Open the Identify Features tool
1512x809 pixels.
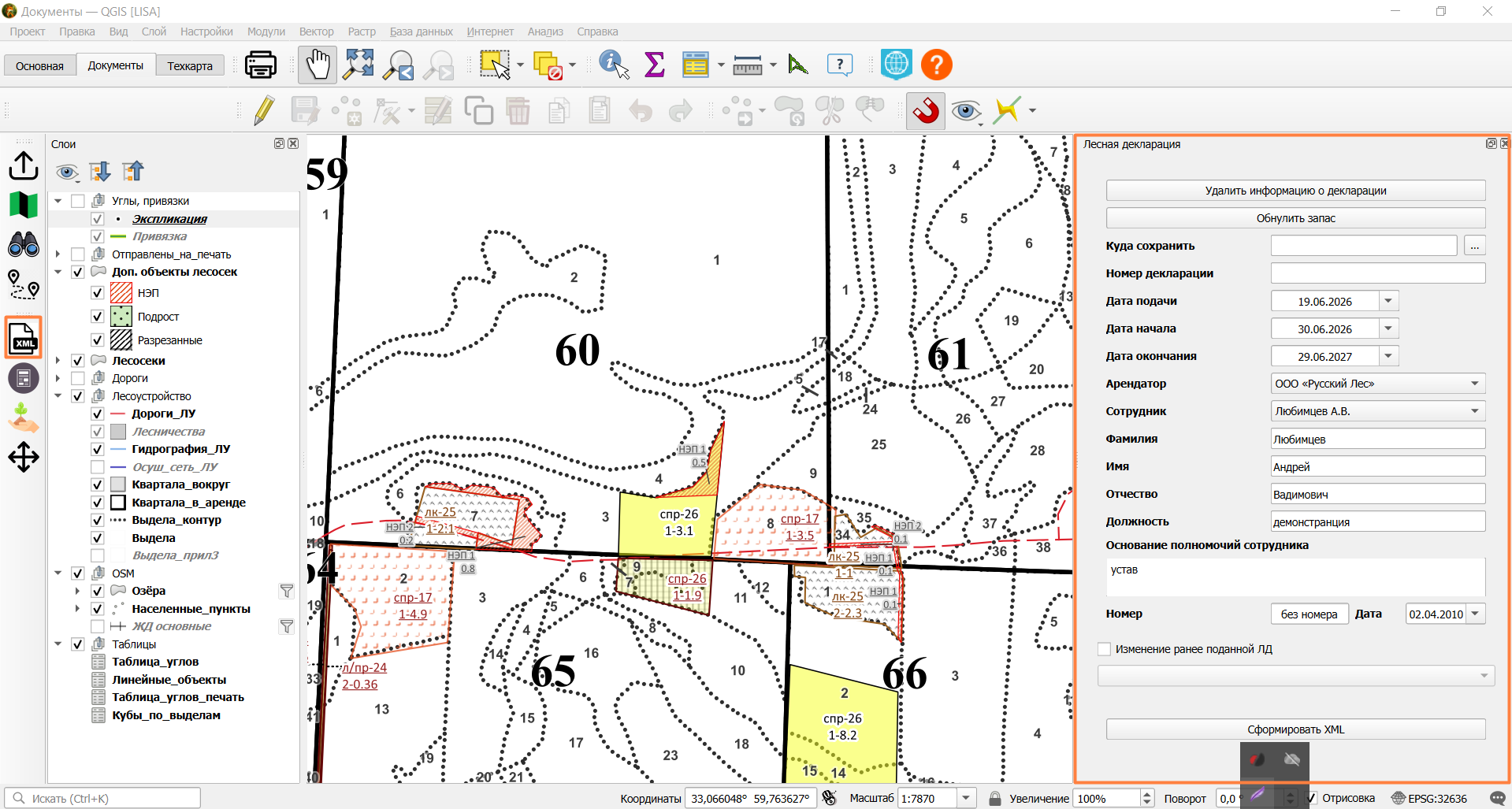614,65
